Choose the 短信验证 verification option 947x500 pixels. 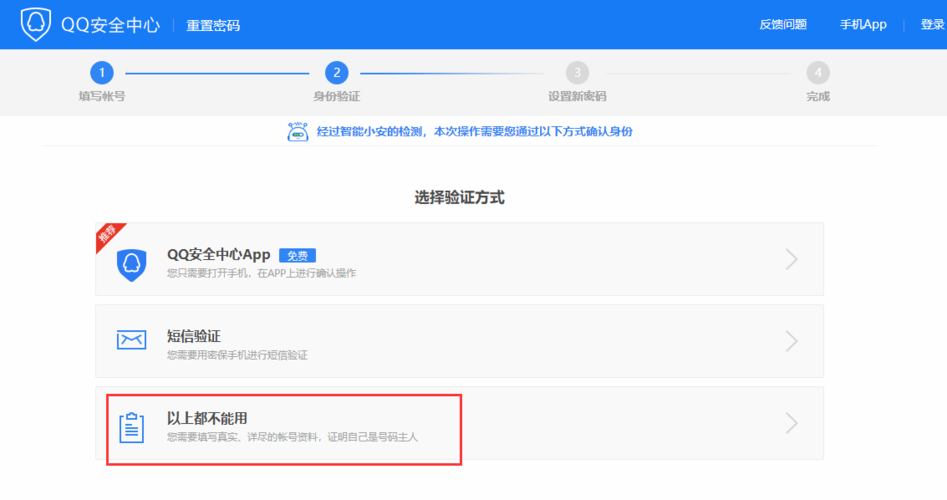459,341
